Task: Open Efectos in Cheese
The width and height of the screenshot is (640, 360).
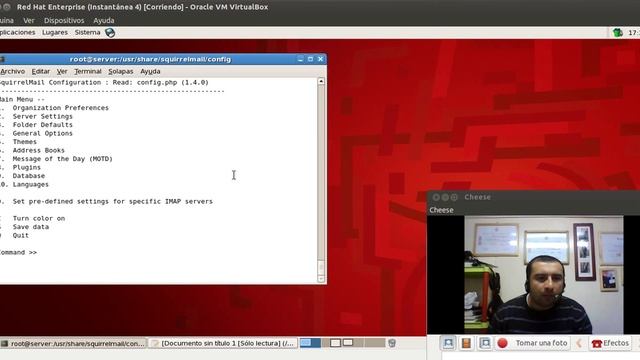Action: coord(610,343)
